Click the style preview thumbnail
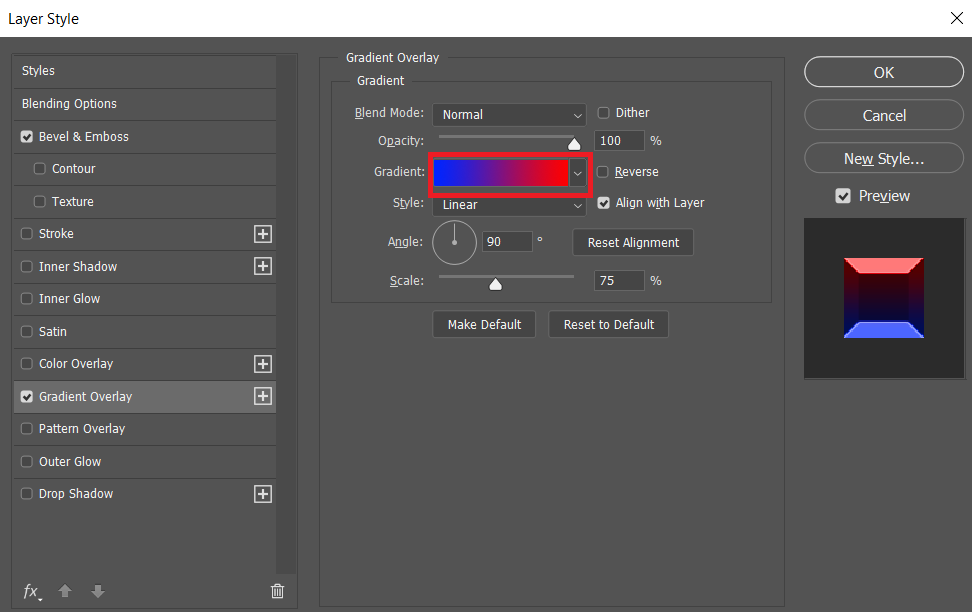 click(x=884, y=298)
